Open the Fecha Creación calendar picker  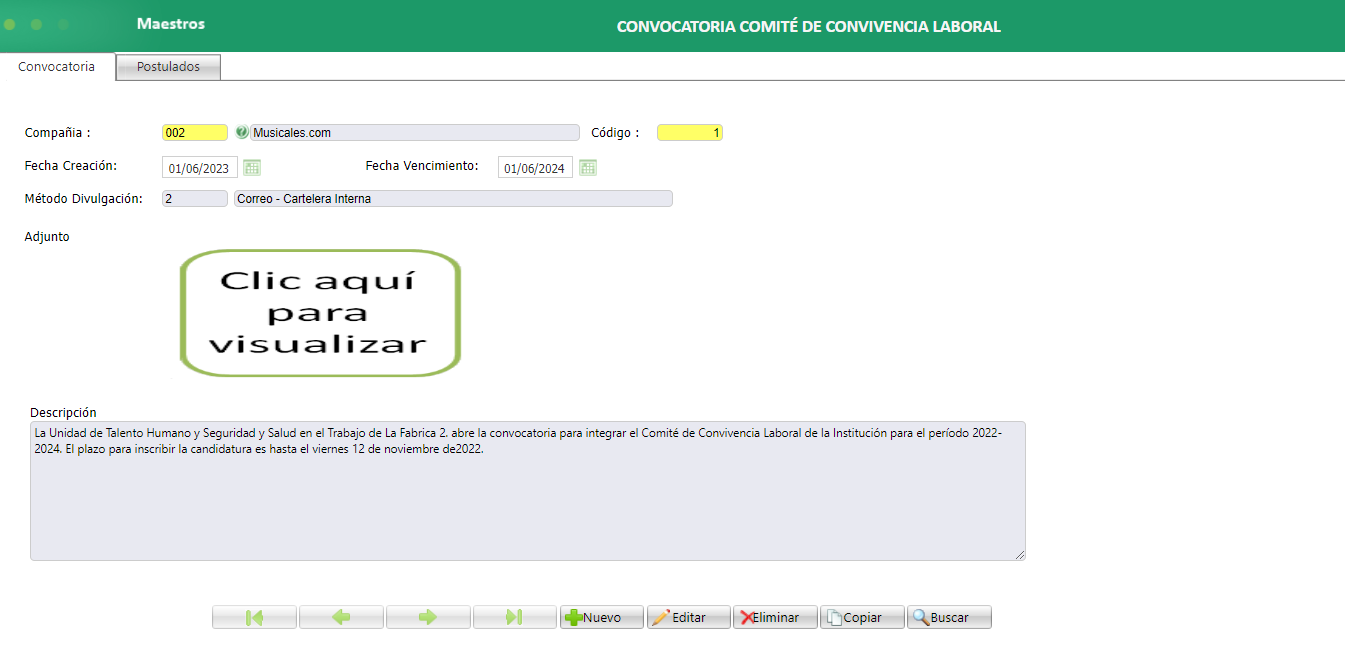click(x=251, y=167)
